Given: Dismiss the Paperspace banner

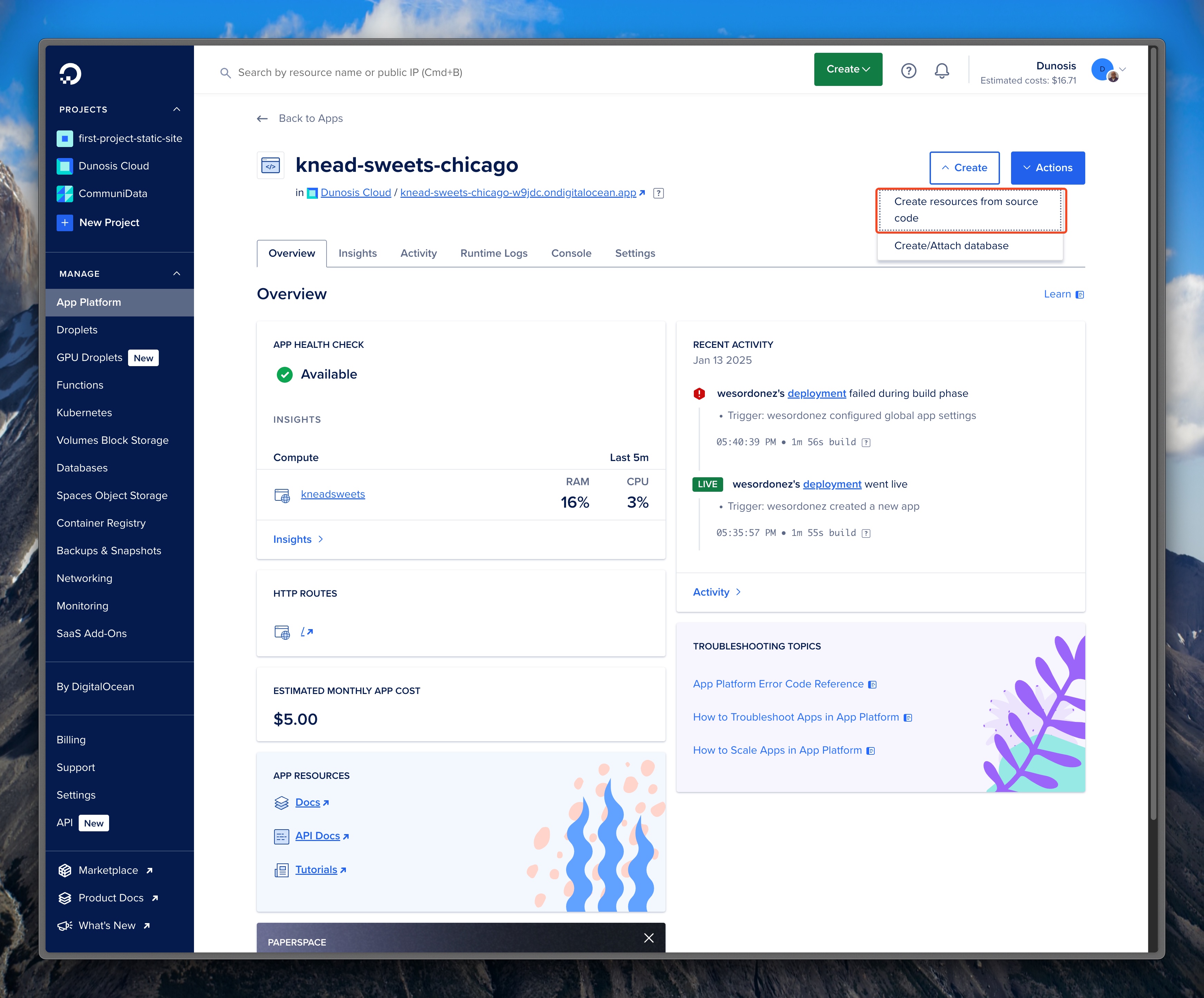Looking at the screenshot, I should (x=649, y=938).
